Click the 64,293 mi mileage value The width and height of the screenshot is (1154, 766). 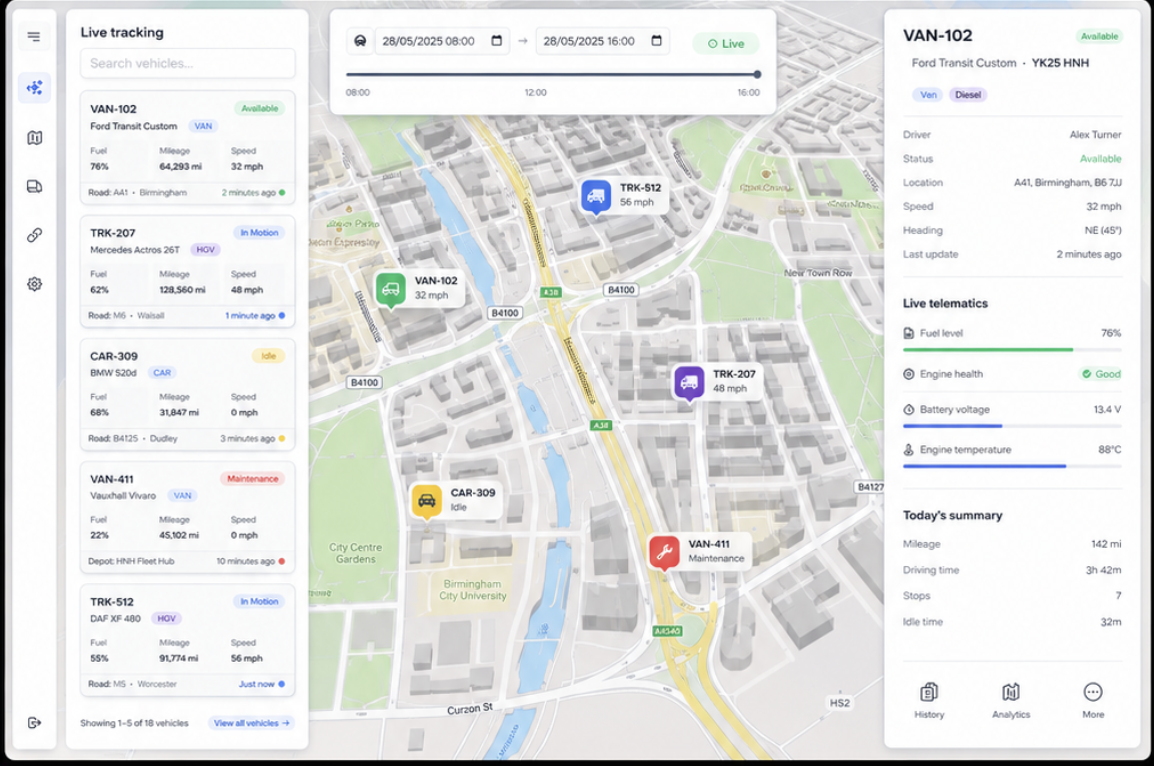click(180, 167)
